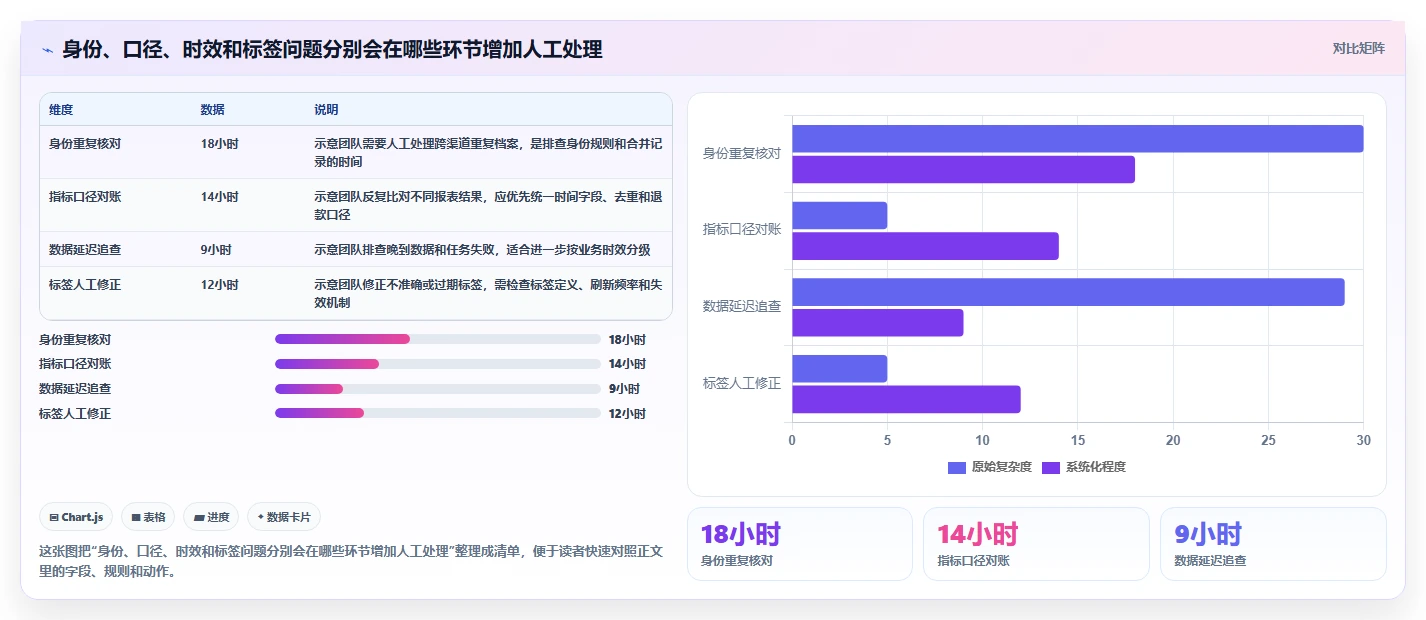Click the 12小时 cell in the table
1426x620 pixels.
220,285
